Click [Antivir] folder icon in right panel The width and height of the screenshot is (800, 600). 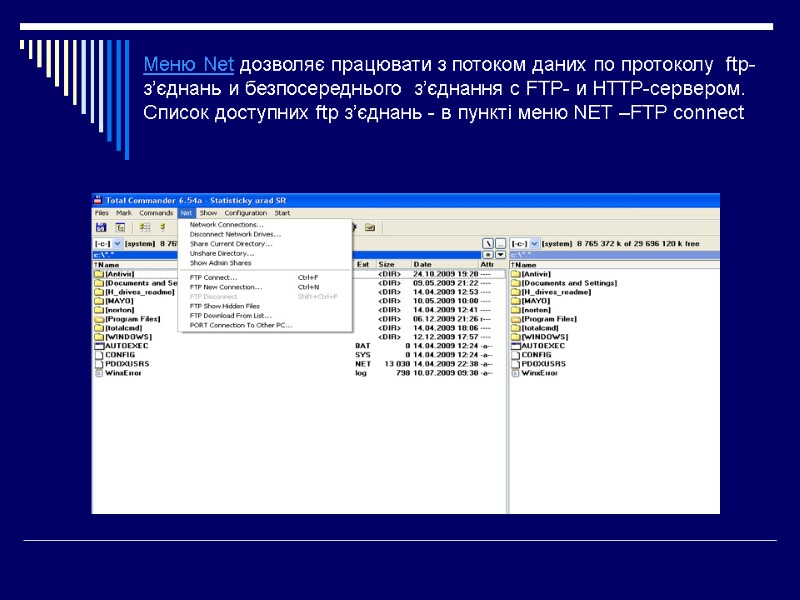coord(515,274)
